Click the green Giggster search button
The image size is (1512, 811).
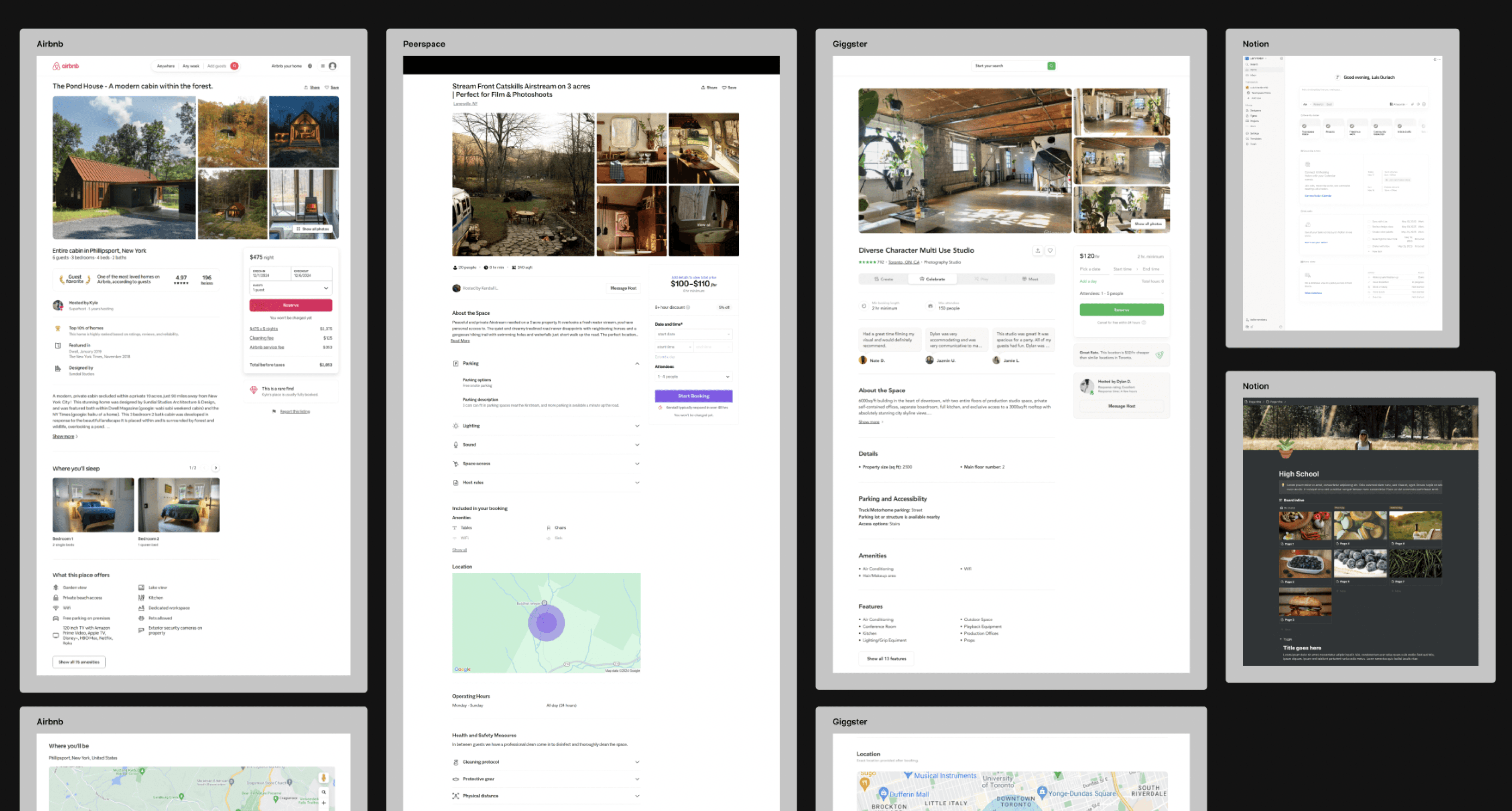[x=1051, y=66]
